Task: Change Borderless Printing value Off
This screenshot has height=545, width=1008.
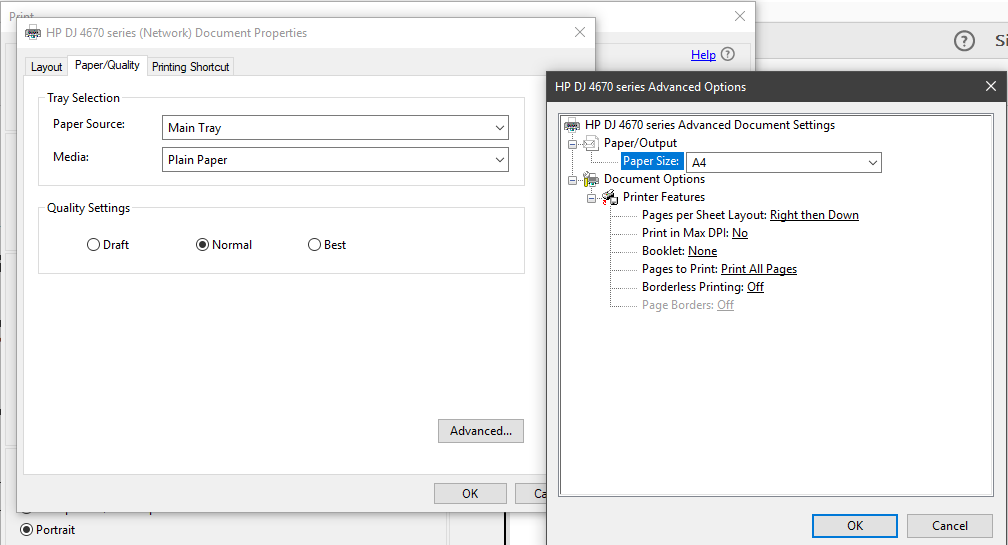Action: pyautogui.click(x=755, y=287)
